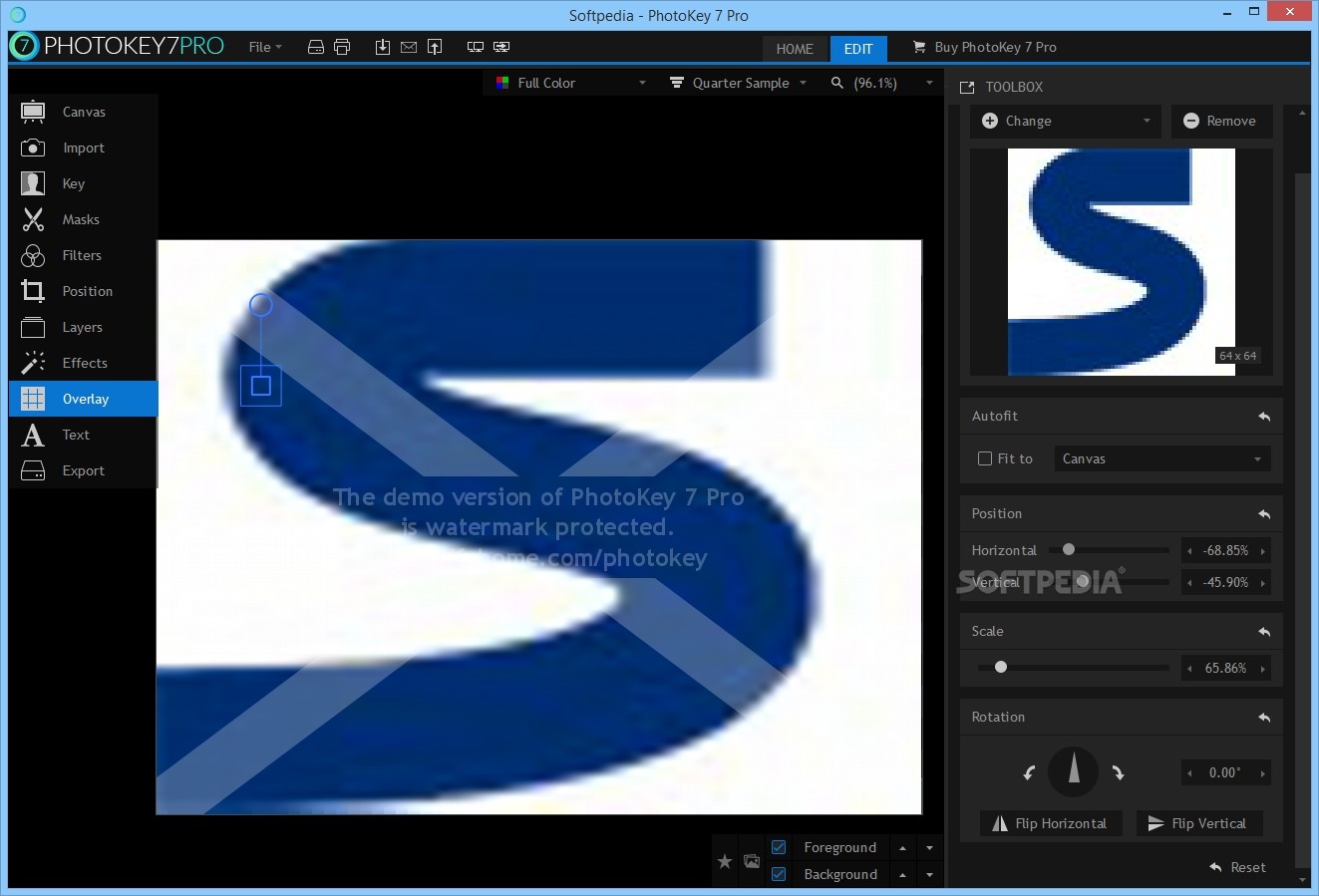This screenshot has height=896, width=1319.
Task: Open the Canvas section in the sidebar
Action: (x=84, y=112)
